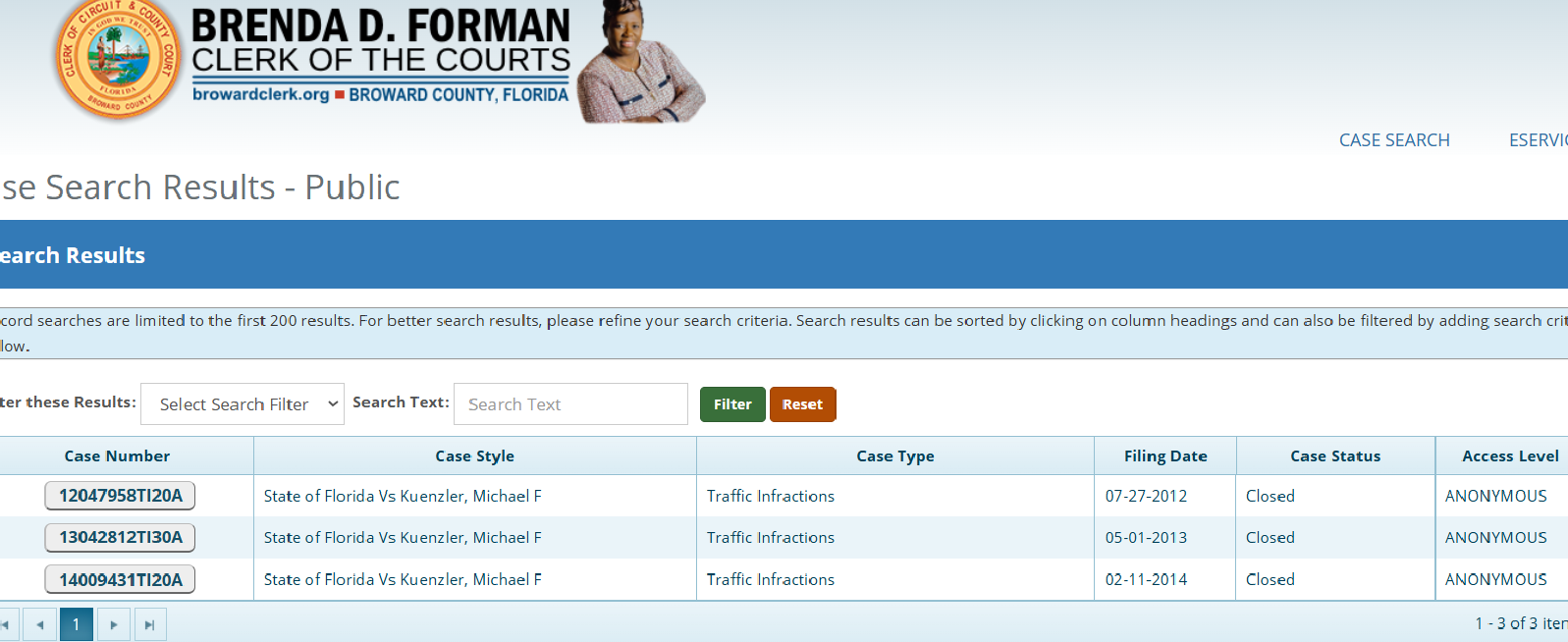Viewport: 1568px width, 642px height.
Task: Sort results by Case Status column
Action: click(1335, 456)
